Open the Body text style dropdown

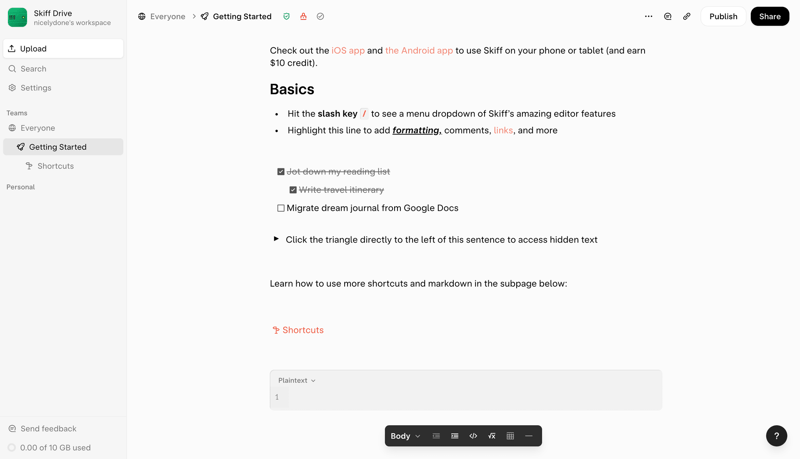(405, 436)
